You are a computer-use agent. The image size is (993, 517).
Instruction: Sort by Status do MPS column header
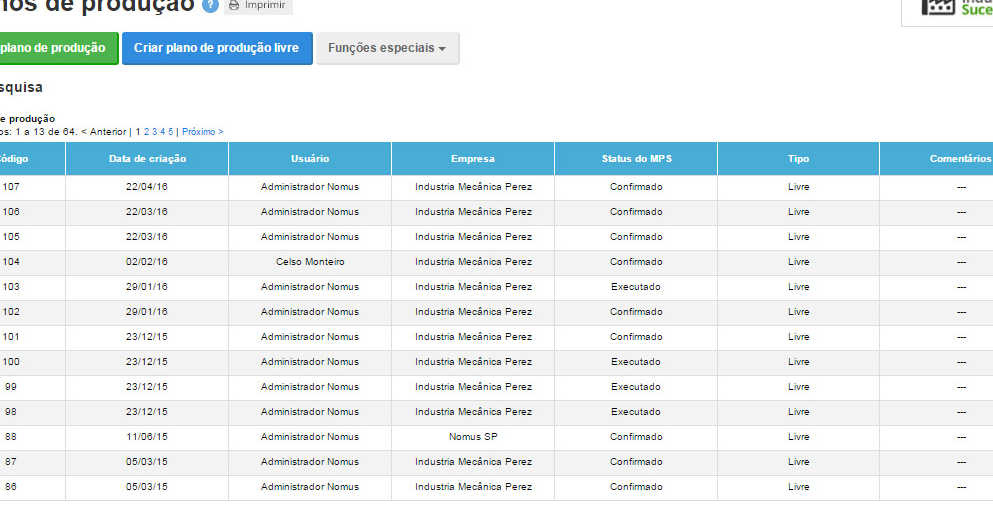(x=636, y=158)
